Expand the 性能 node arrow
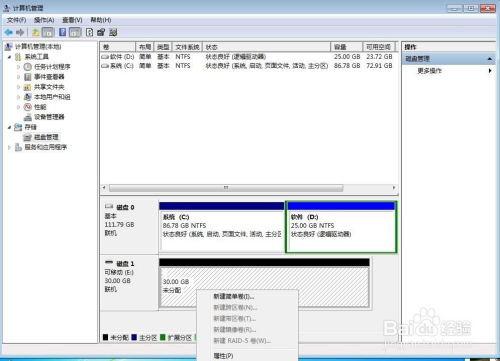The image size is (500, 361). coord(19,107)
